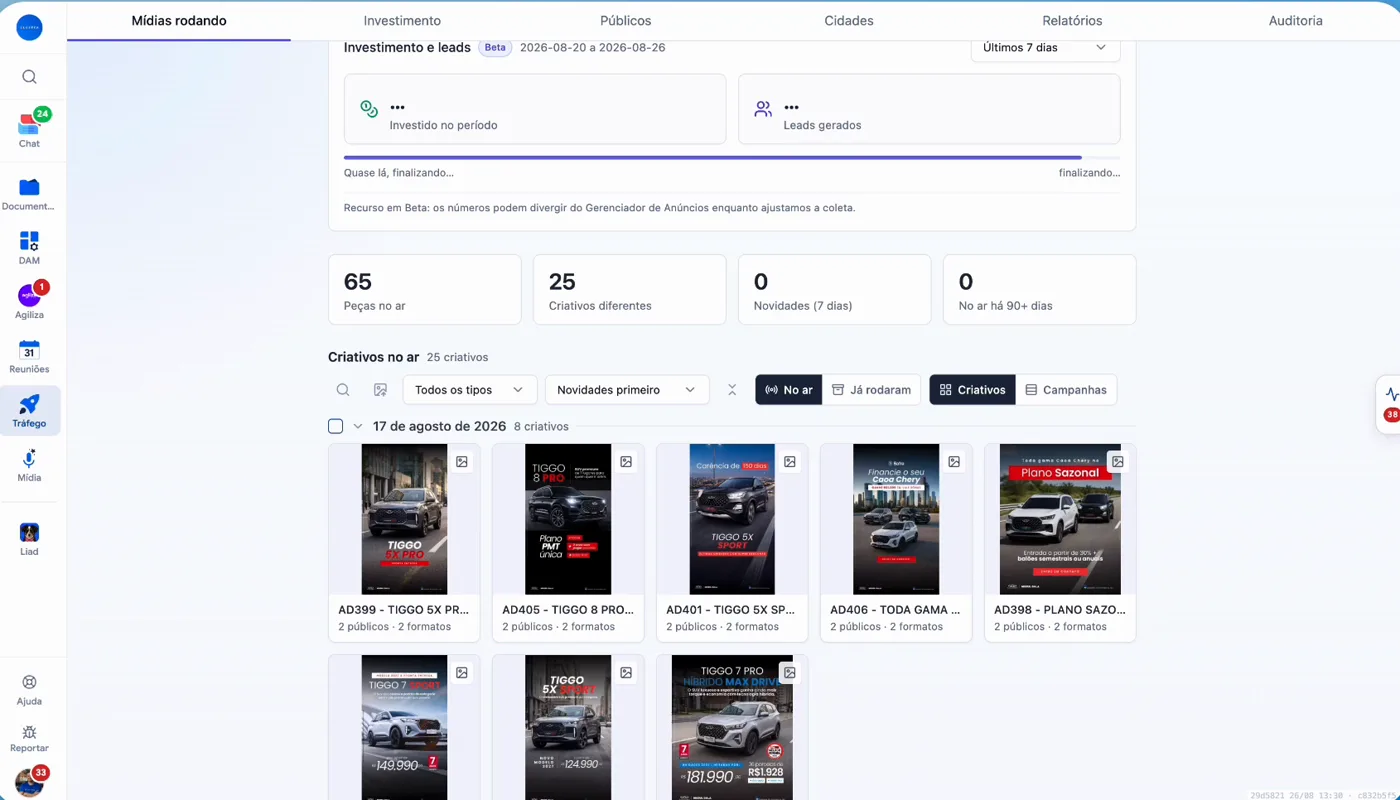Open Reuniões calendar in sidebar
The image size is (1400, 800).
[x=29, y=357]
